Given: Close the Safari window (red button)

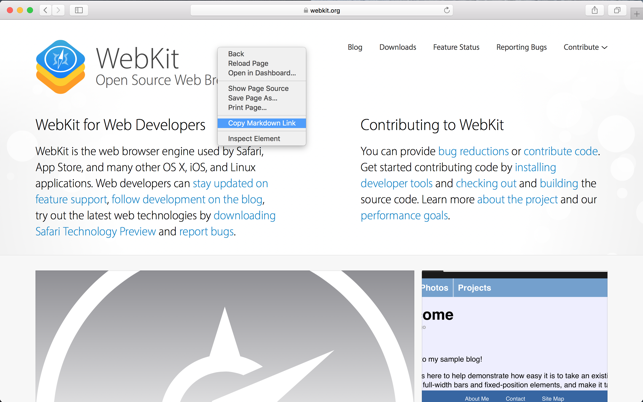Looking at the screenshot, I should pyautogui.click(x=10, y=10).
